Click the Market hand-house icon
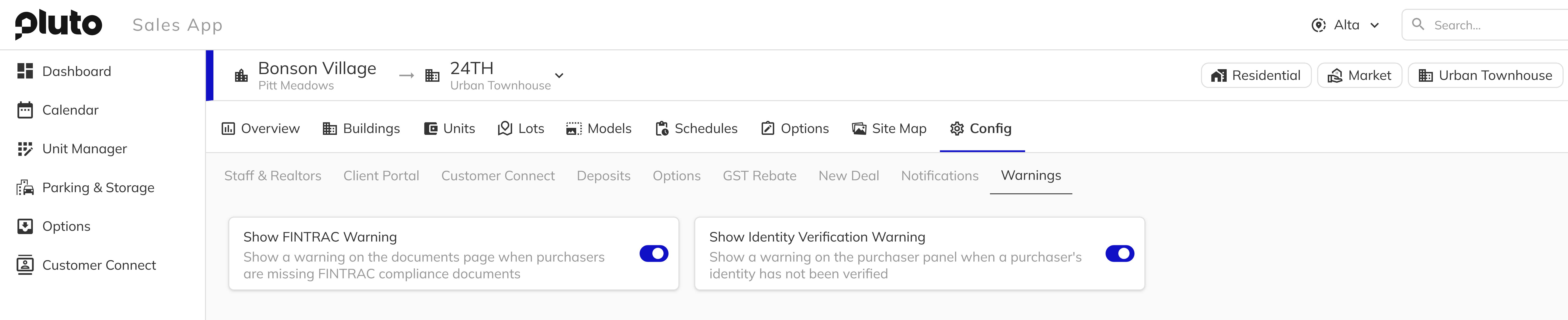1568x320 pixels. [x=1335, y=75]
